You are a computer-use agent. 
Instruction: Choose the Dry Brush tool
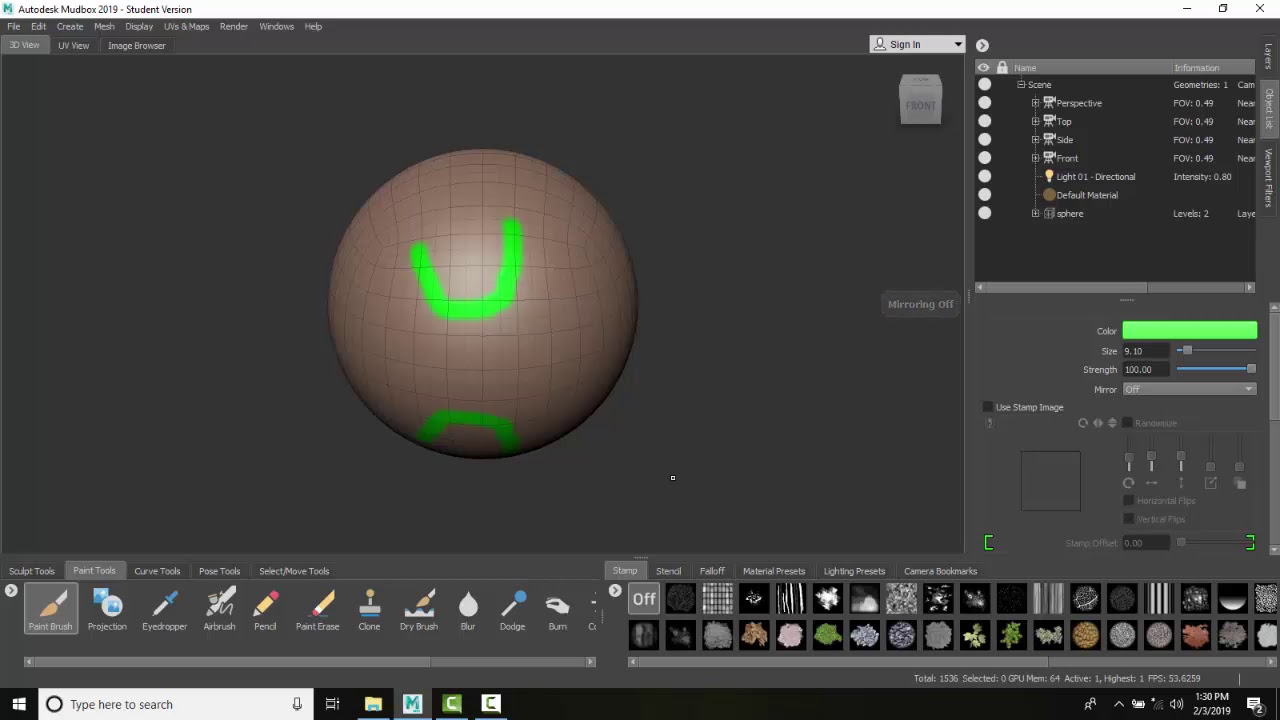pos(419,609)
